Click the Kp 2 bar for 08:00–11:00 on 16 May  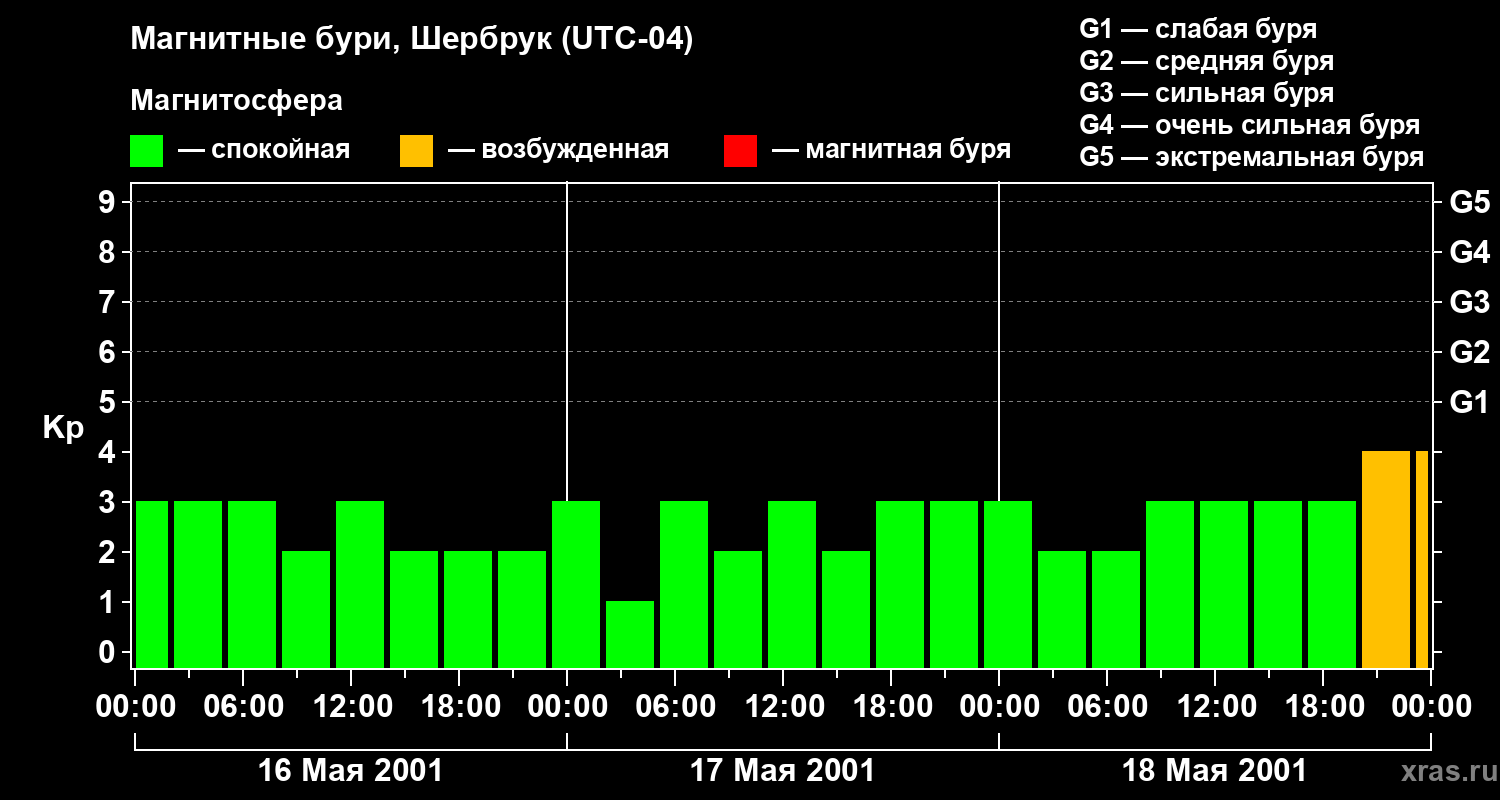[x=306, y=609]
